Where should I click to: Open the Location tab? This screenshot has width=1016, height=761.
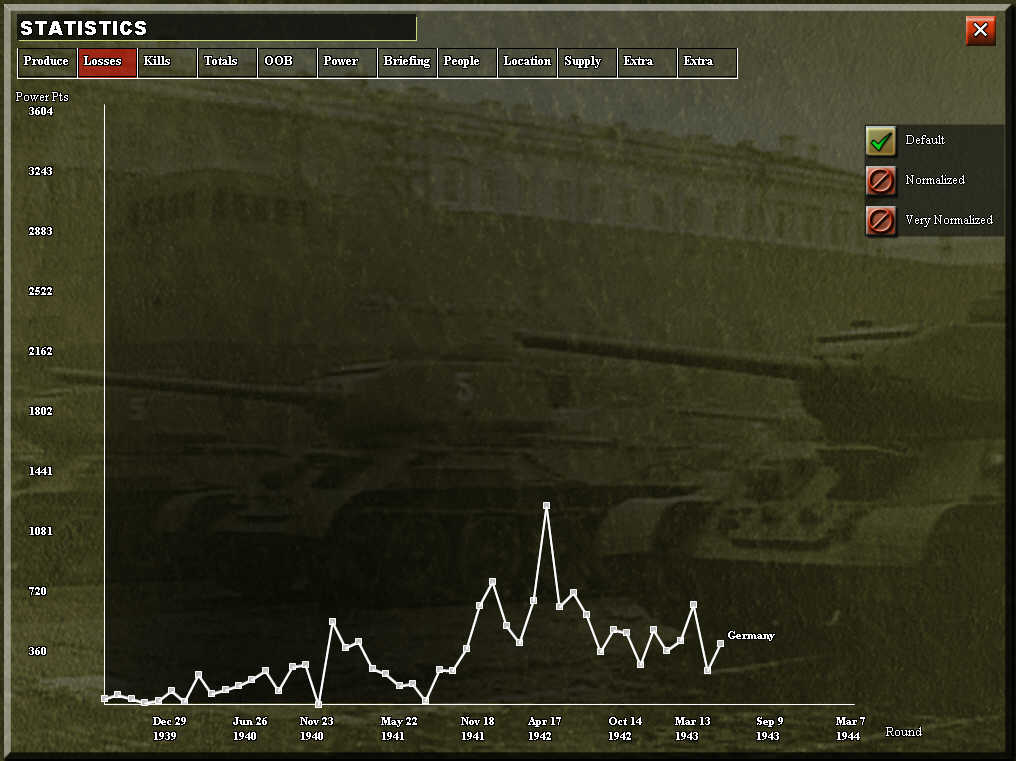[x=527, y=62]
